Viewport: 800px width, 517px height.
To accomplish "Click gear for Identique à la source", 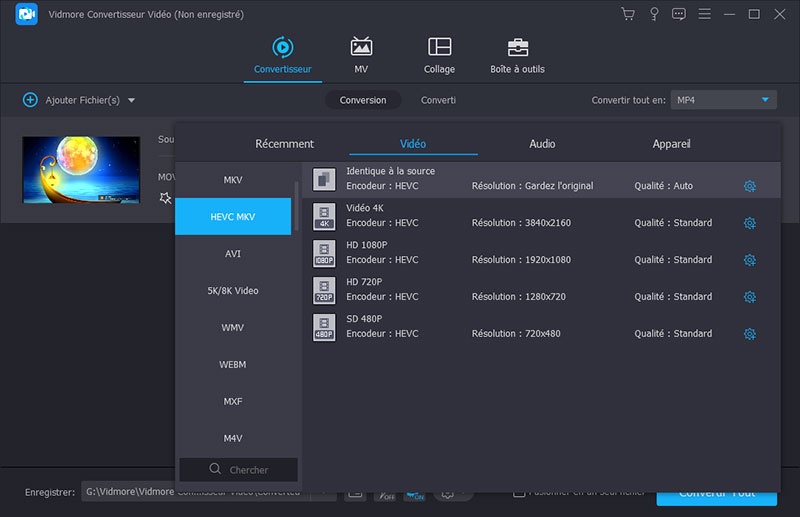I will [x=749, y=186].
